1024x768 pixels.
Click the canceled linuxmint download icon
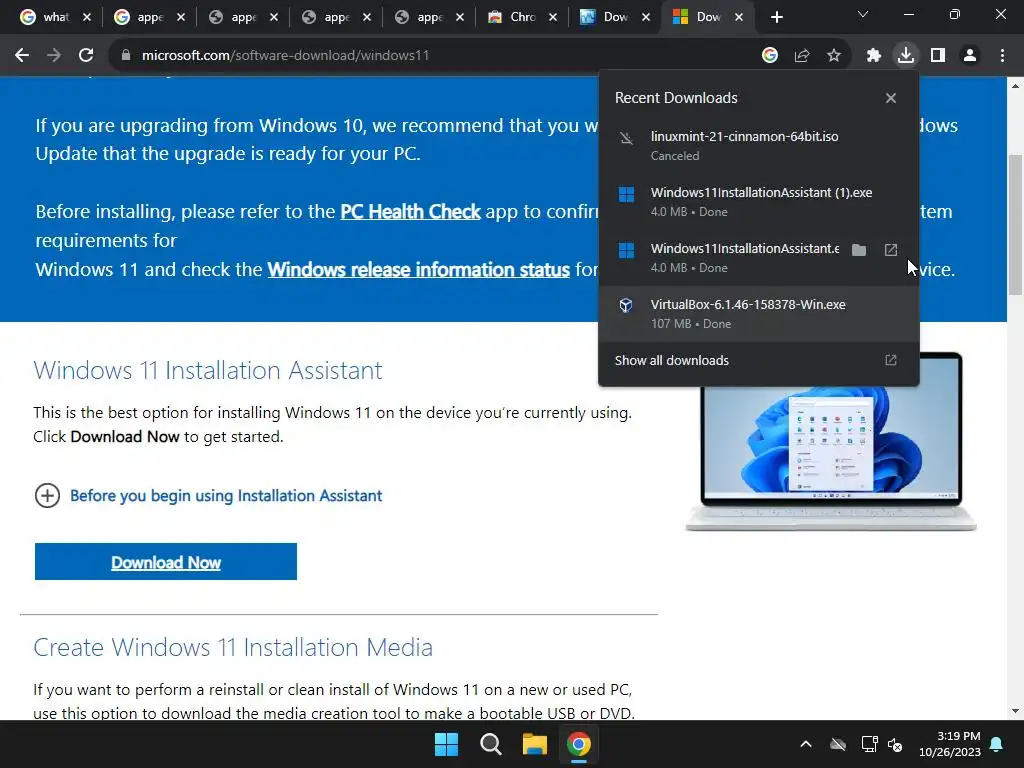click(x=626, y=138)
